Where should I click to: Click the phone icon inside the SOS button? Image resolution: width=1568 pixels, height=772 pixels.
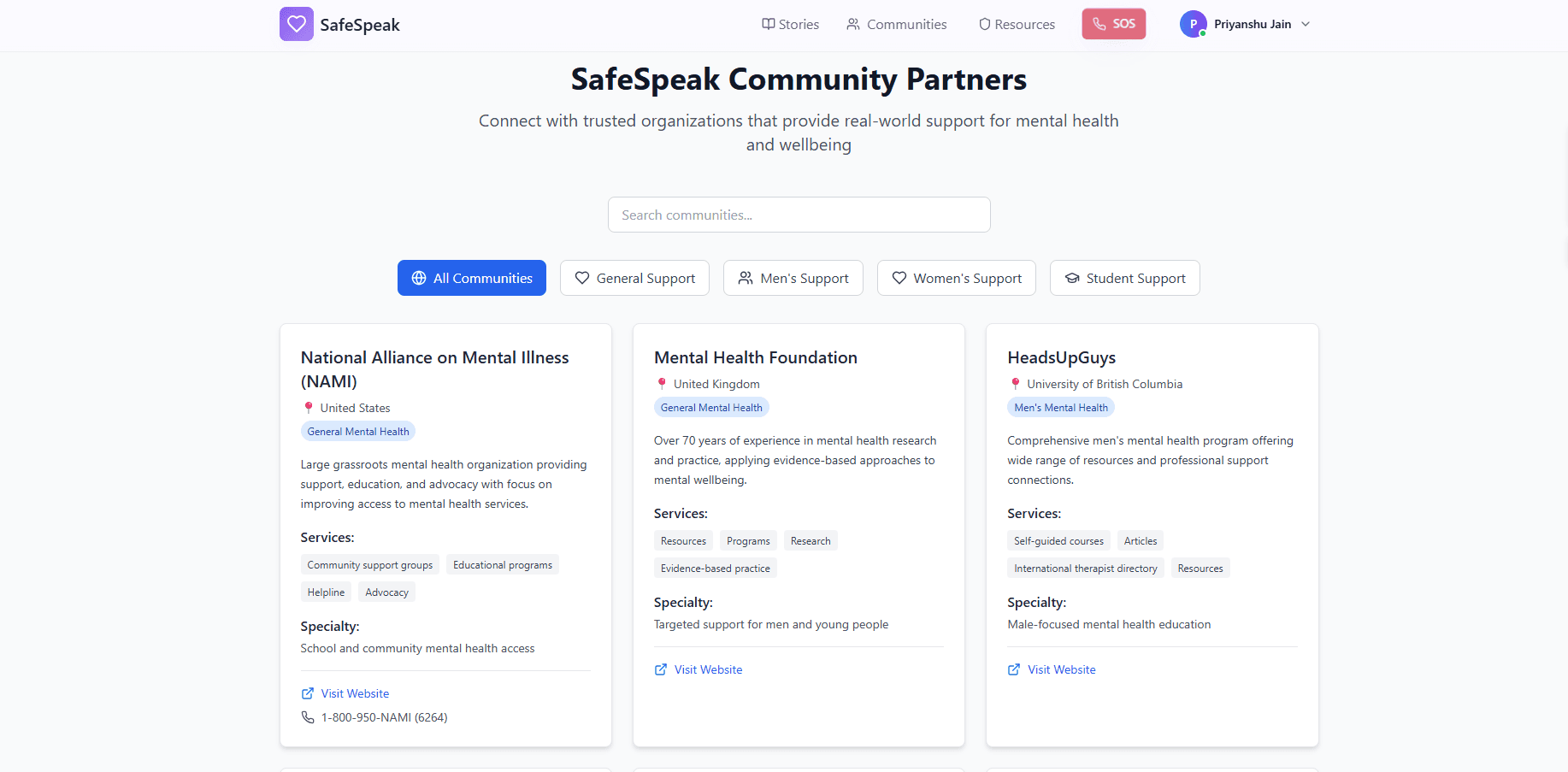click(x=1099, y=24)
